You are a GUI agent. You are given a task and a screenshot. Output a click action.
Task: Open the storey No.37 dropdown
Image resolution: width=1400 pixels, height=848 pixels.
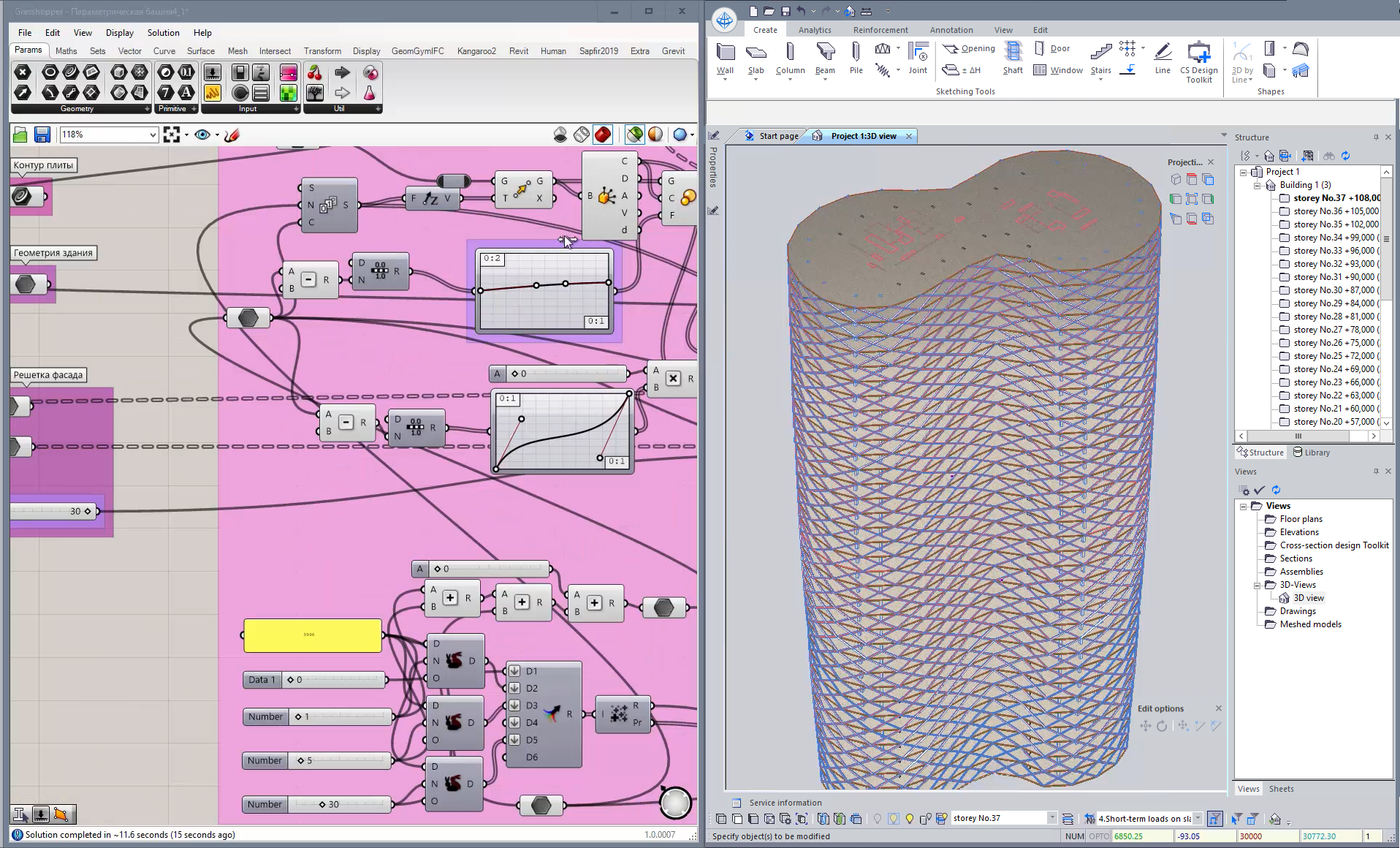coord(1051,818)
